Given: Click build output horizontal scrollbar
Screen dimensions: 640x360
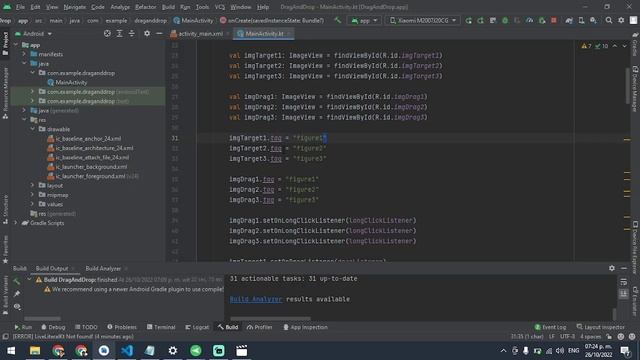Looking at the screenshot, I should coord(270,318).
